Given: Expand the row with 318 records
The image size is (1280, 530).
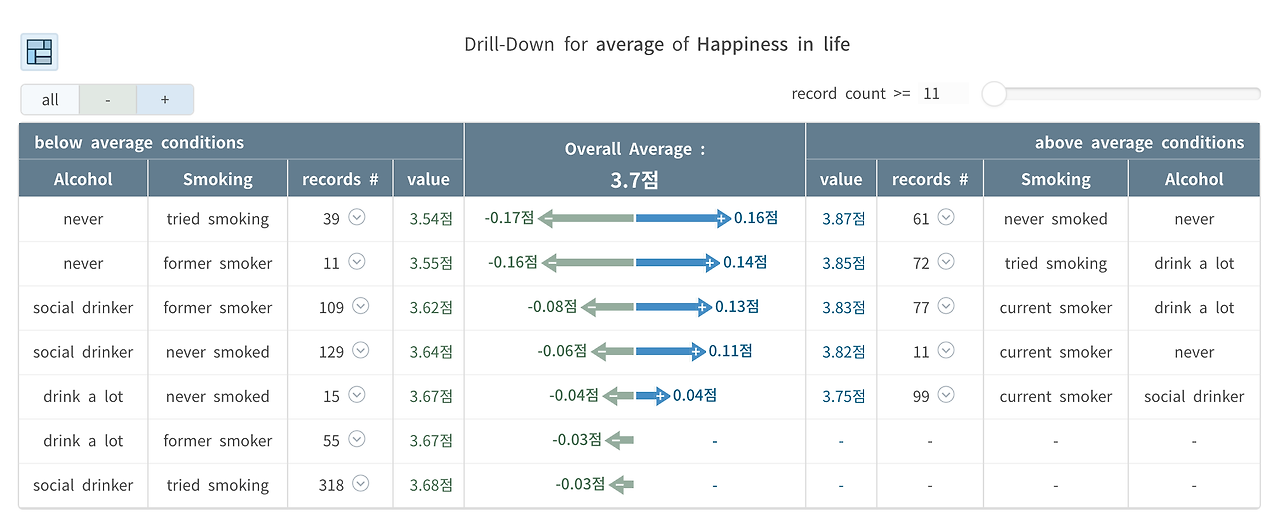Looking at the screenshot, I should pos(361,483).
